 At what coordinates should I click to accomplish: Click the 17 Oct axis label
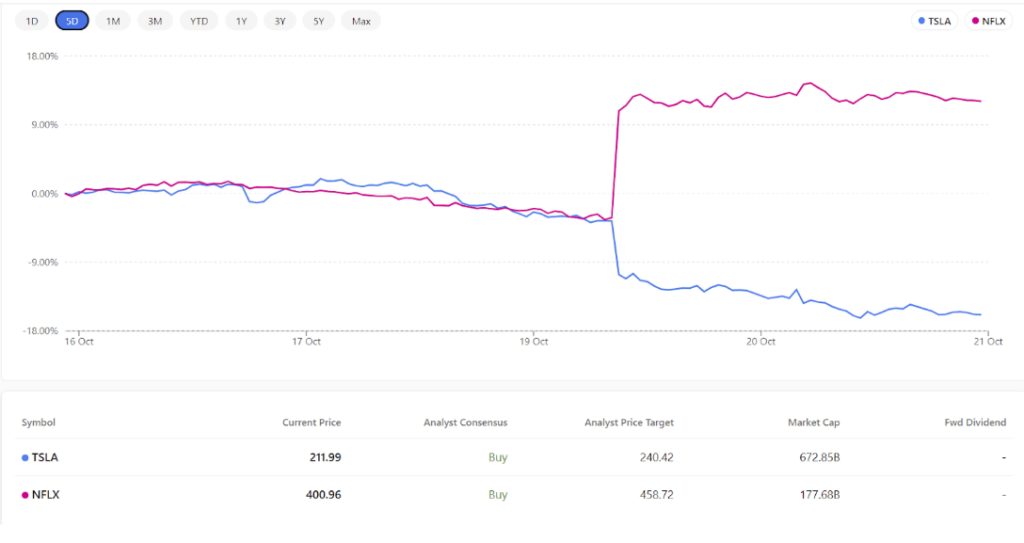pyautogui.click(x=306, y=341)
